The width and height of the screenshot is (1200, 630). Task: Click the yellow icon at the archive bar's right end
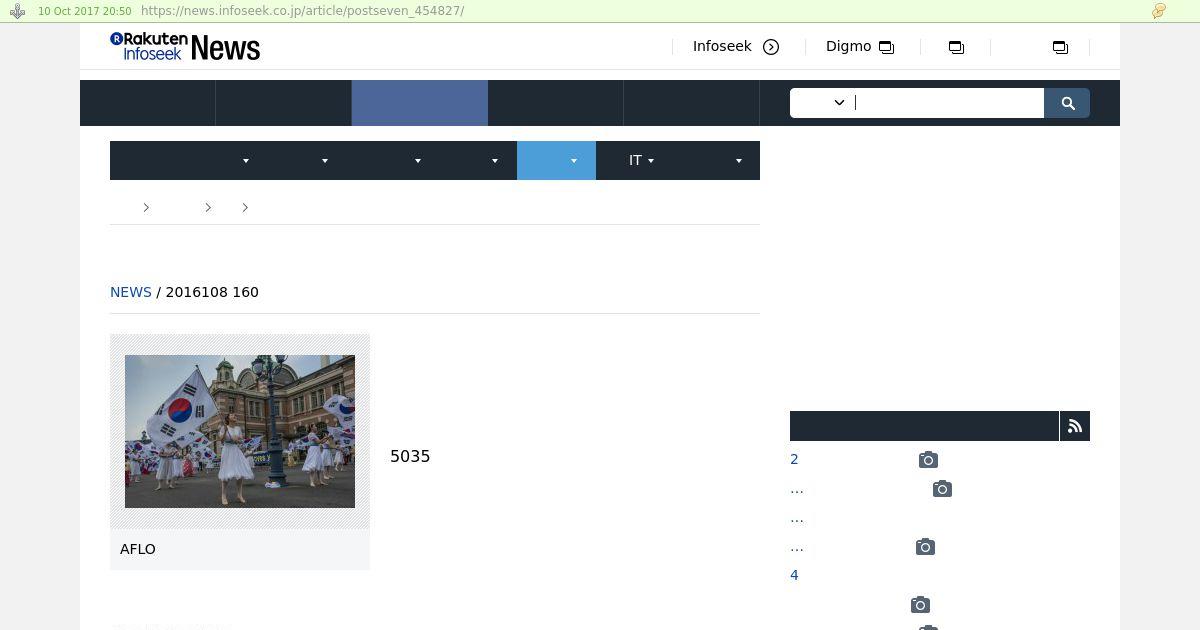pos(1159,11)
